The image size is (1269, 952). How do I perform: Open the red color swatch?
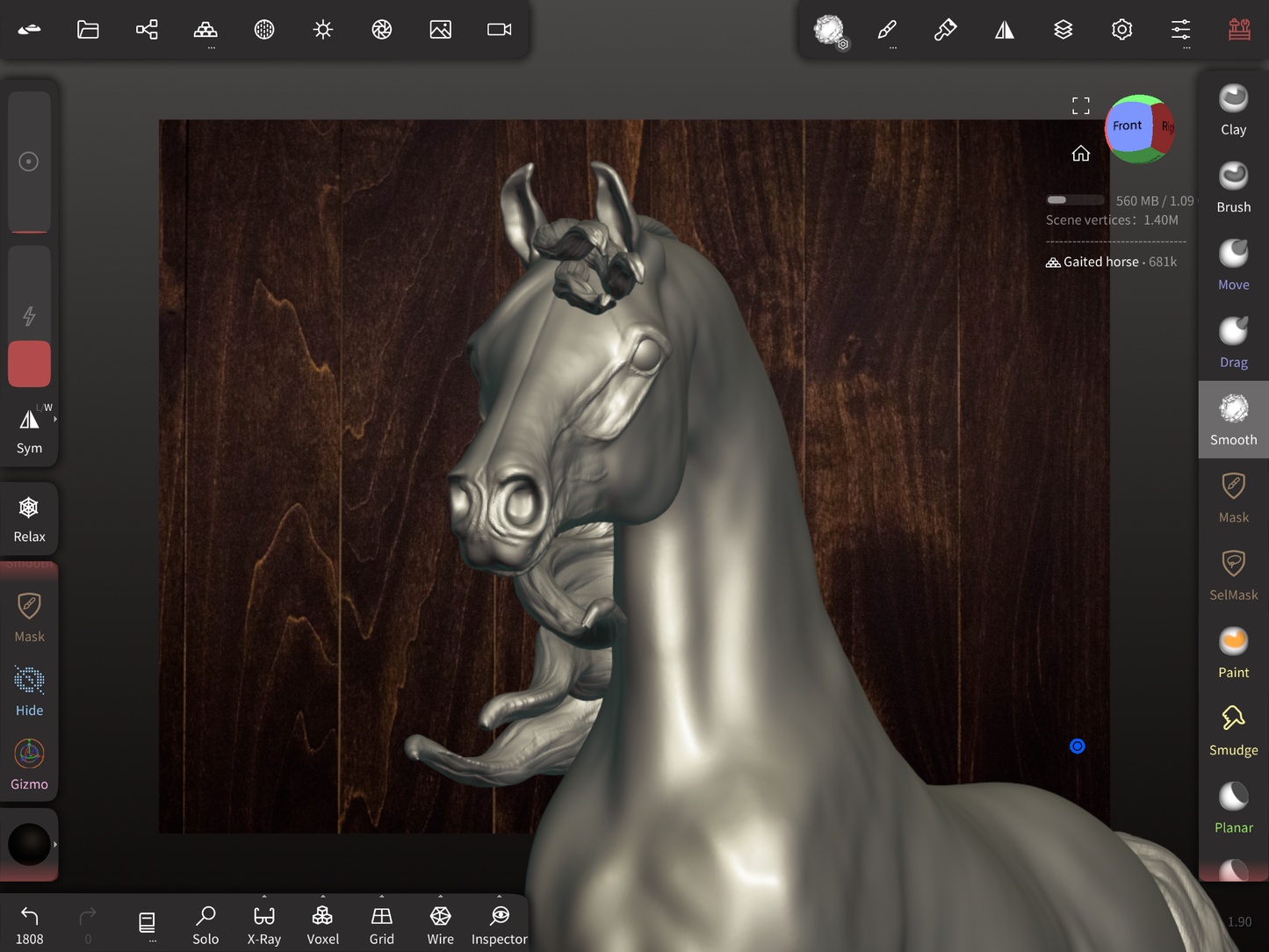point(29,364)
